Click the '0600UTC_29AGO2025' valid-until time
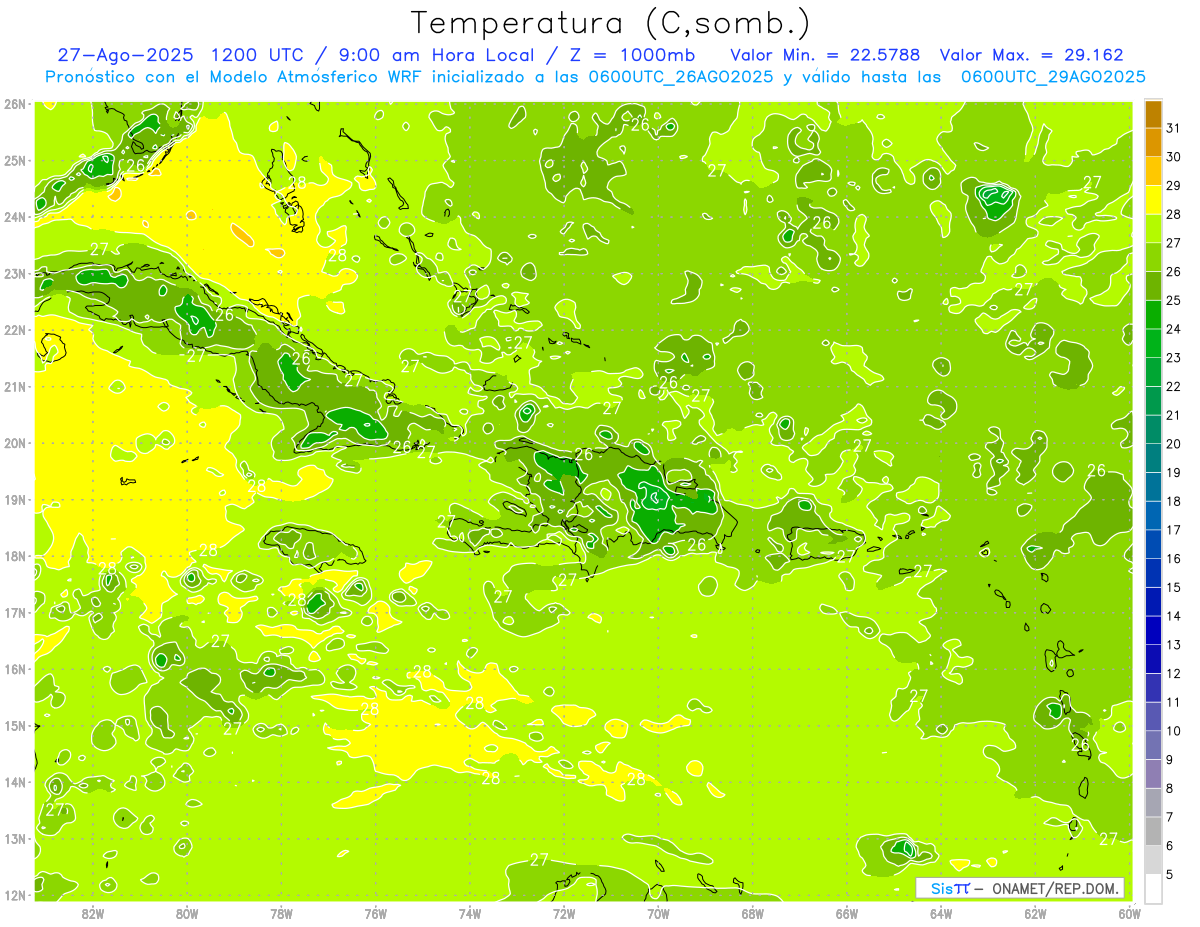Screen dimensions: 1200x927 pyautogui.click(x=1053, y=77)
